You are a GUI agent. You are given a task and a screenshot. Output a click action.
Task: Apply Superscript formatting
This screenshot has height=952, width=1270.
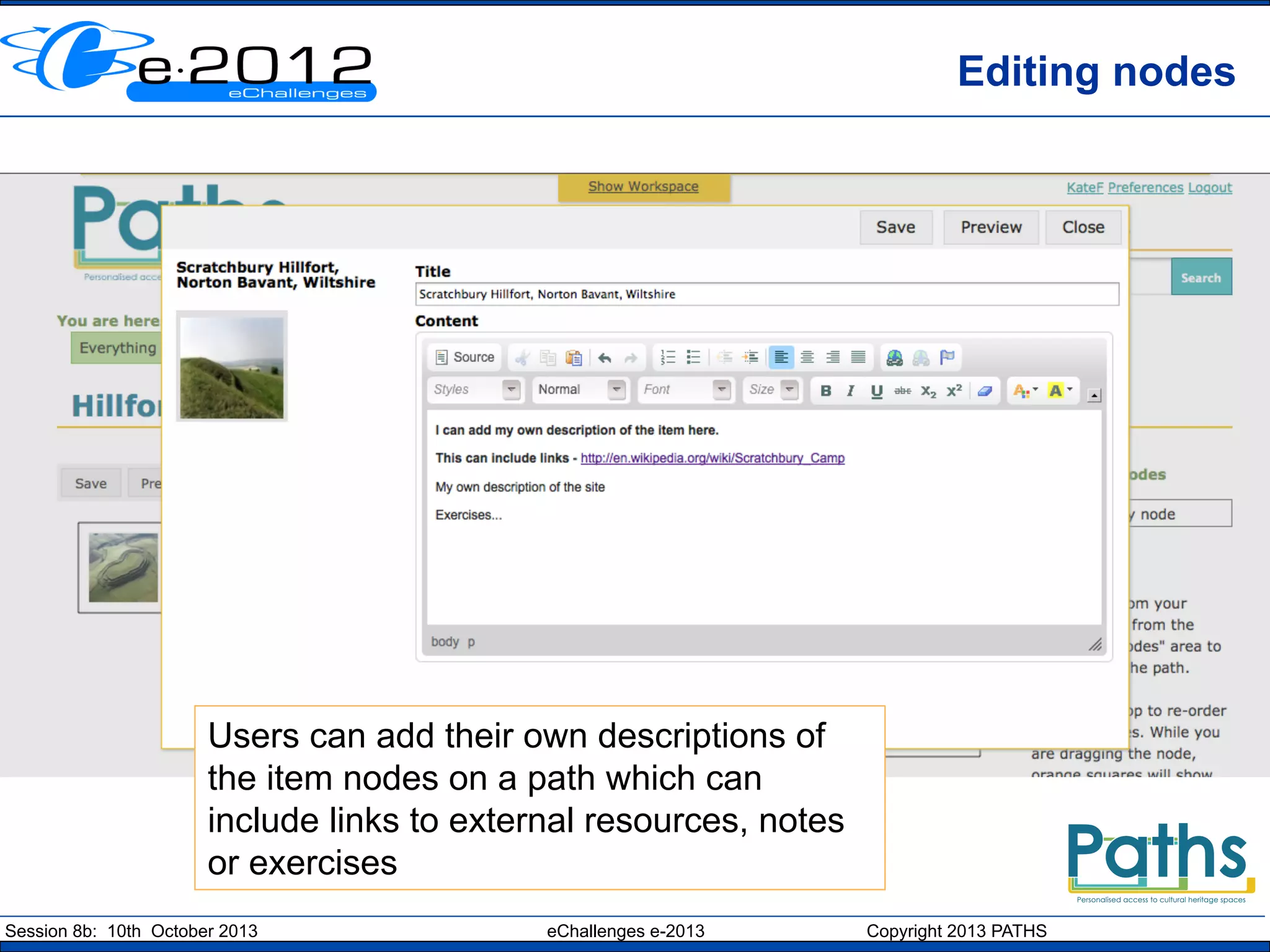pyautogui.click(x=954, y=390)
